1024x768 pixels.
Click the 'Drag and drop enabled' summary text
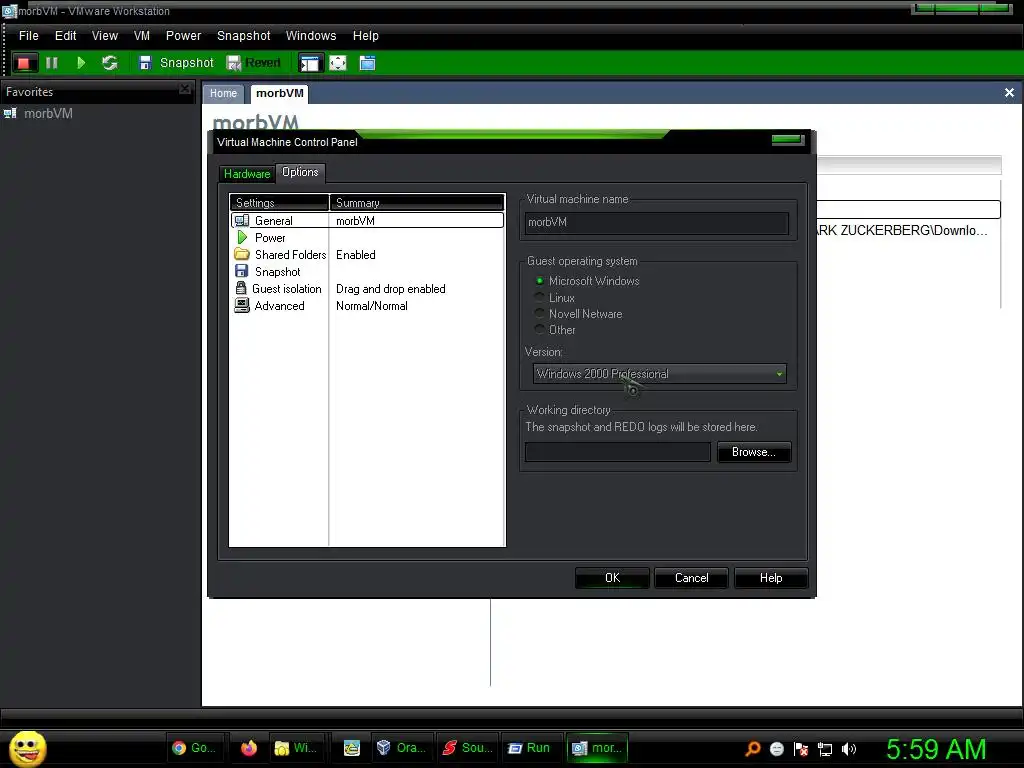click(391, 289)
